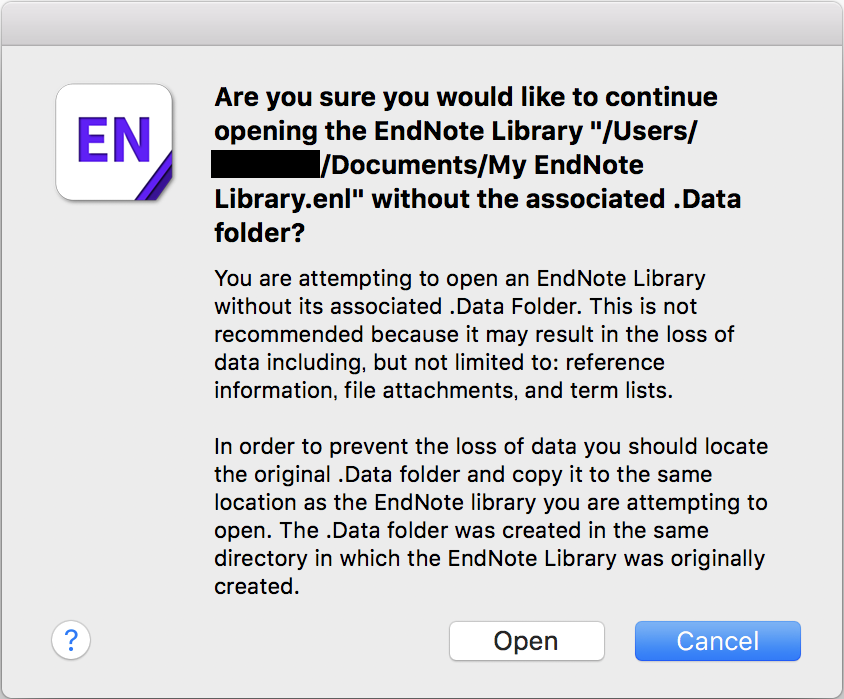Click the 'file attachments' text
Viewport: 844px width, 699px height.
tap(428, 390)
